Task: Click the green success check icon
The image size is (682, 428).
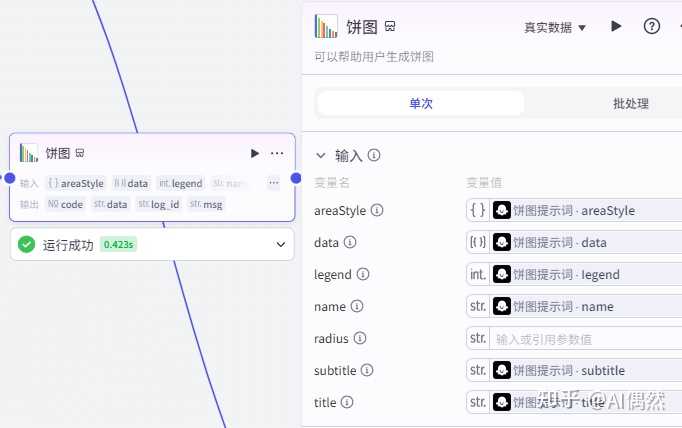Action: [x=27, y=244]
